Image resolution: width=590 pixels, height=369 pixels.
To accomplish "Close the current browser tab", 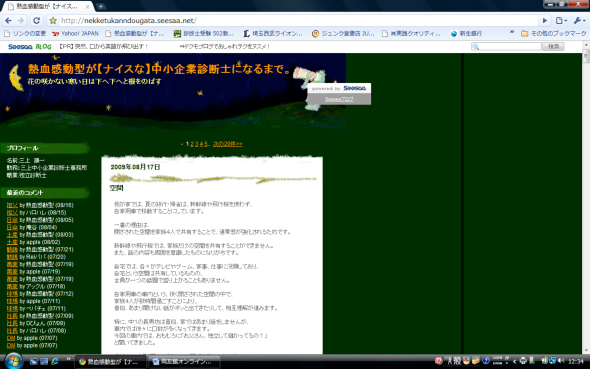I will tap(88, 6).
